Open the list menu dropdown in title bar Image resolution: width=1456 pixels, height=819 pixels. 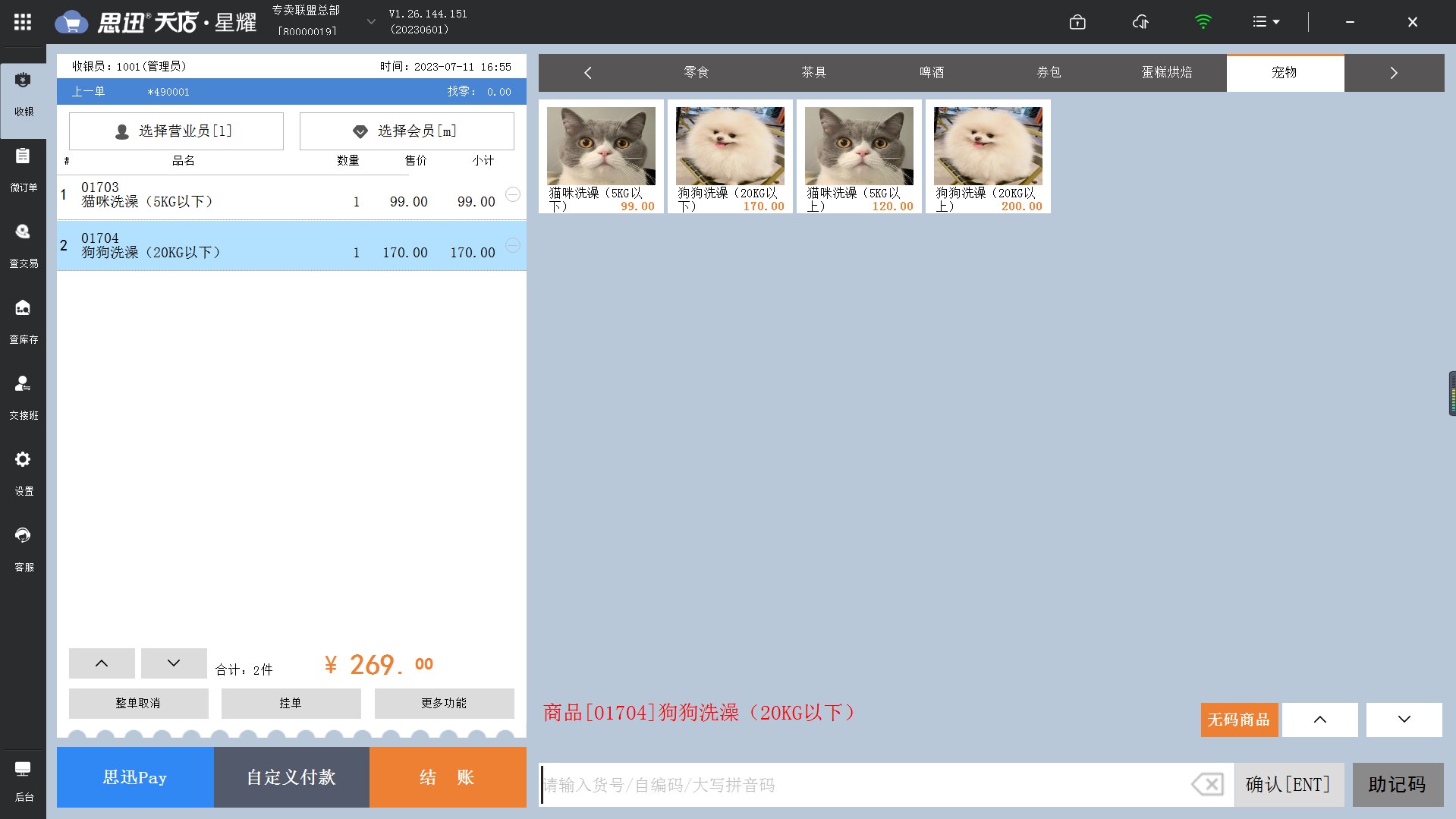[x=1266, y=22]
